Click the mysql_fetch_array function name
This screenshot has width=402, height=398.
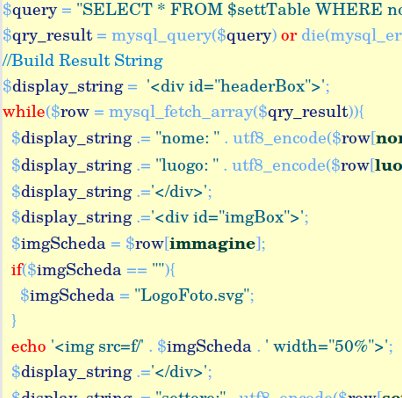pos(181,112)
